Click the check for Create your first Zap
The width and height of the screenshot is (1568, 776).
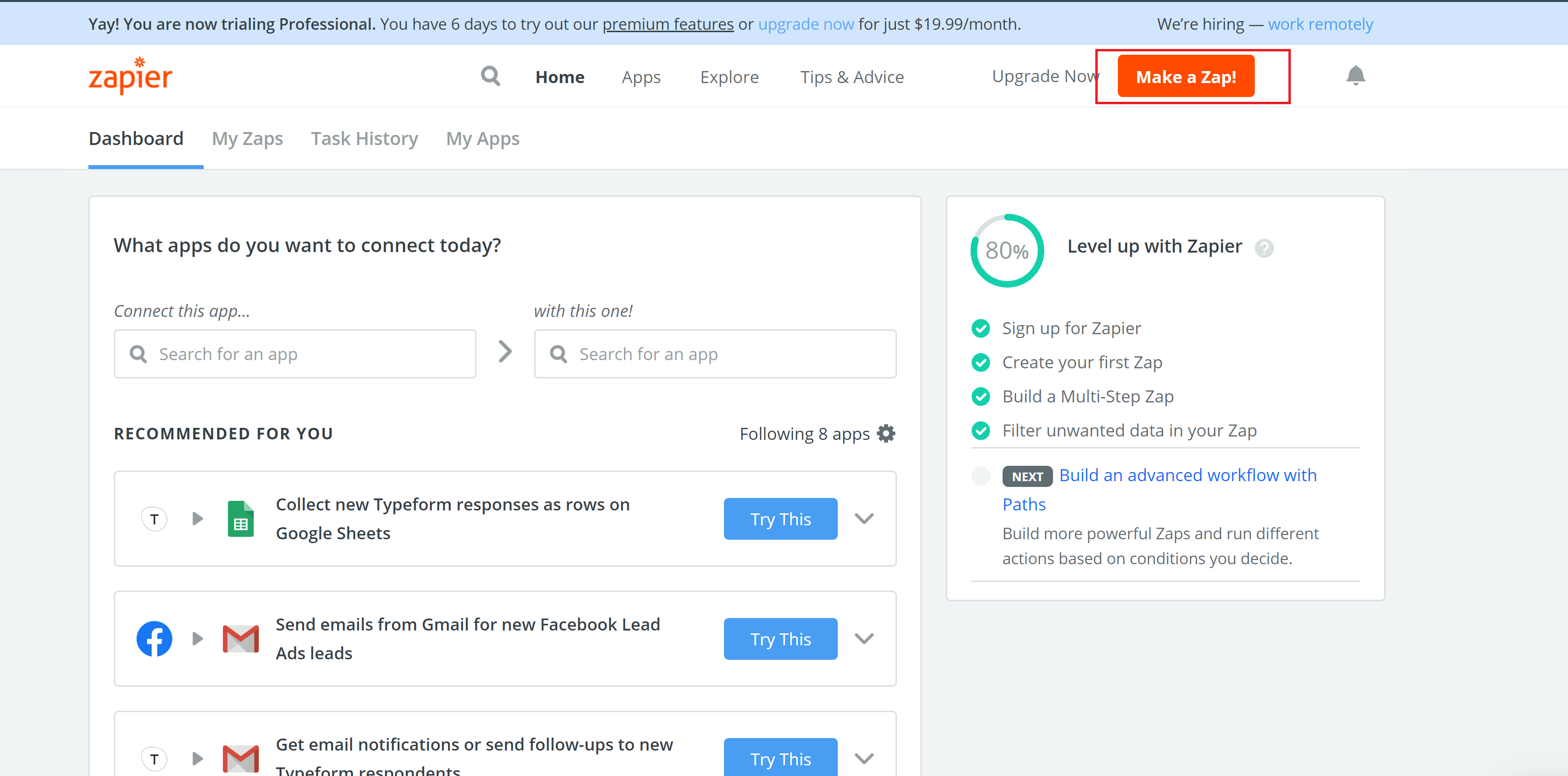pos(980,362)
